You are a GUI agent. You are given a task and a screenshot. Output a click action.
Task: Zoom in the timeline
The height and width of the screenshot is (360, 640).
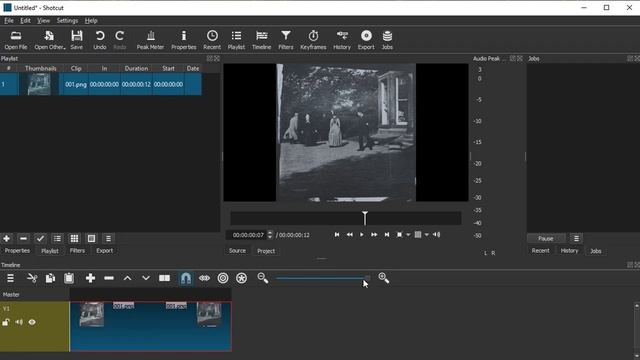(x=384, y=278)
